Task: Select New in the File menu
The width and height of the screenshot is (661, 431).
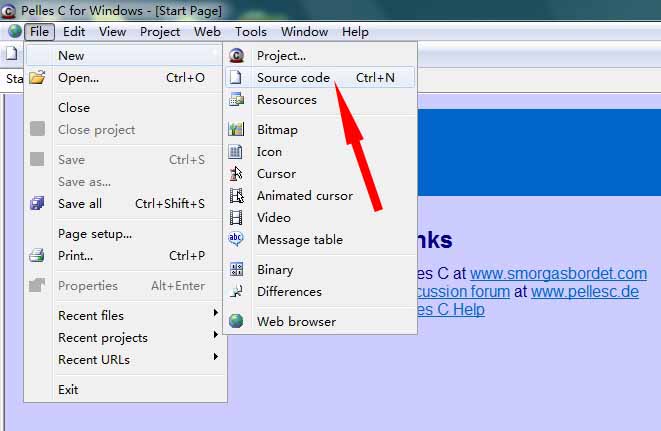Action: pos(124,56)
